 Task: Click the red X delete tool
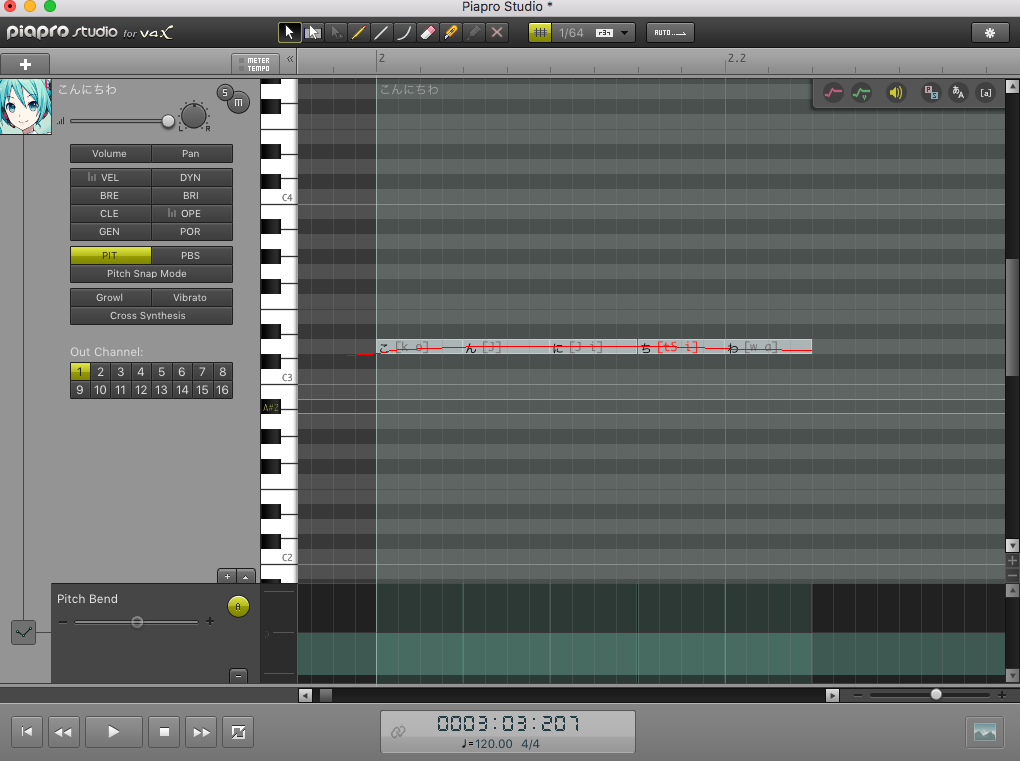pos(497,33)
